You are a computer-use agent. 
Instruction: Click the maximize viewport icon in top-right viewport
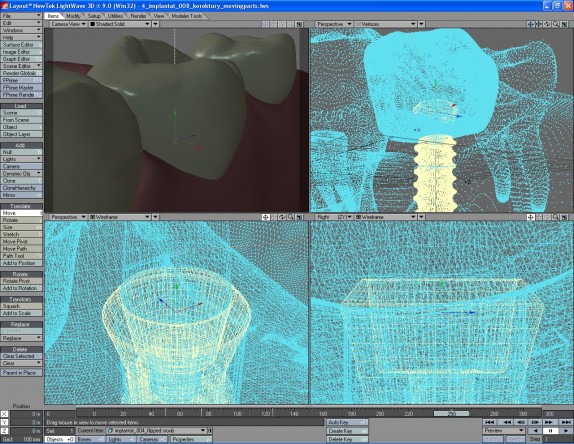coord(564,24)
